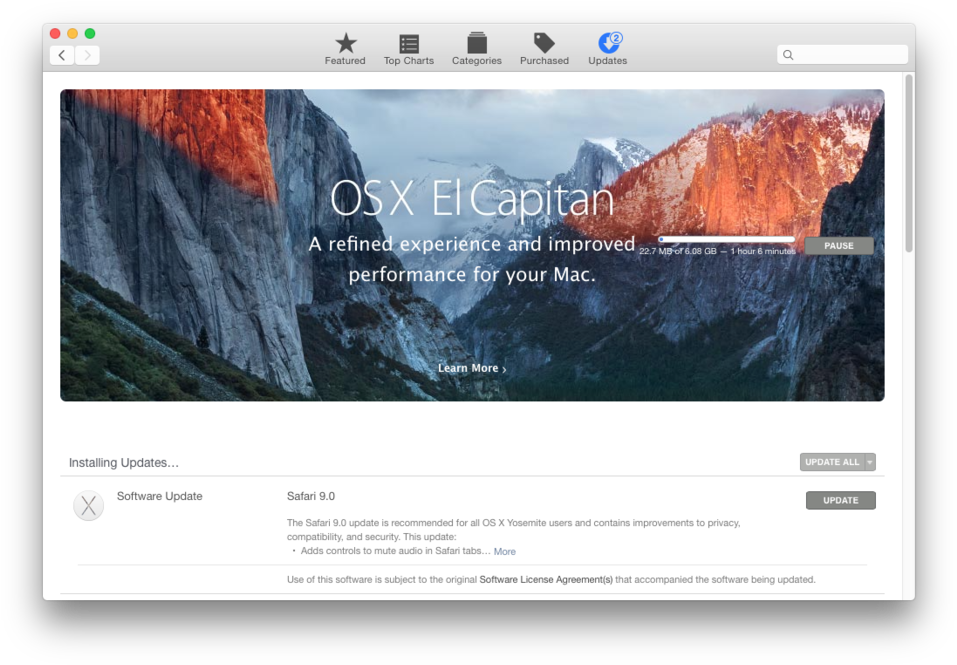Pause the OS X El Capitan download
Image resolution: width=957 pixels, height=665 pixels.
tap(838, 245)
